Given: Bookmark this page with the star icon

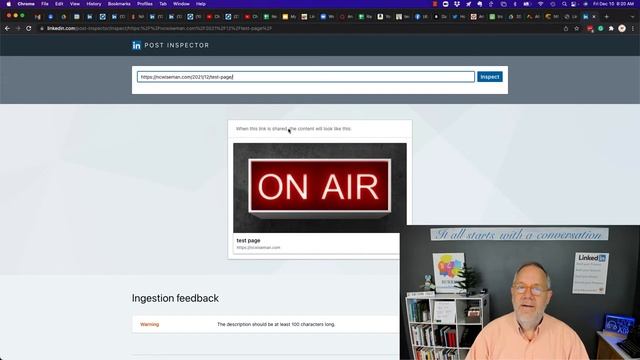Looking at the screenshot, I should (x=576, y=29).
